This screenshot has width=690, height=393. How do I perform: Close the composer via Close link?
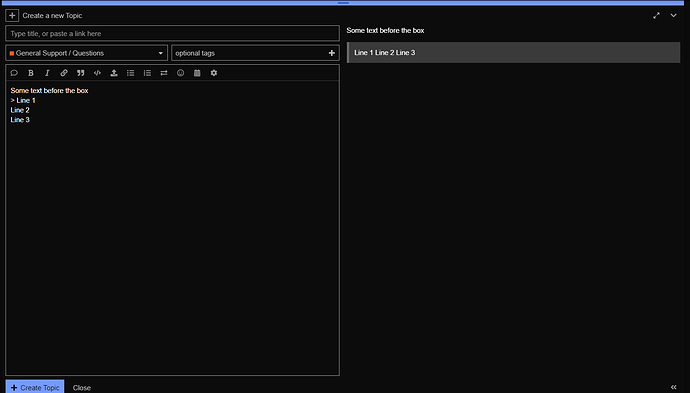click(x=82, y=388)
